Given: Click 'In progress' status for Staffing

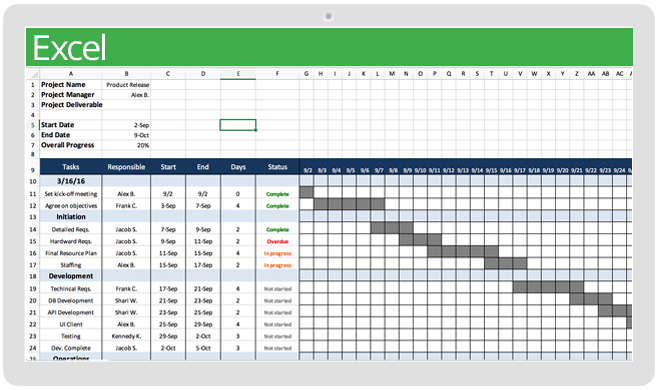Looking at the screenshot, I should 277,265.
